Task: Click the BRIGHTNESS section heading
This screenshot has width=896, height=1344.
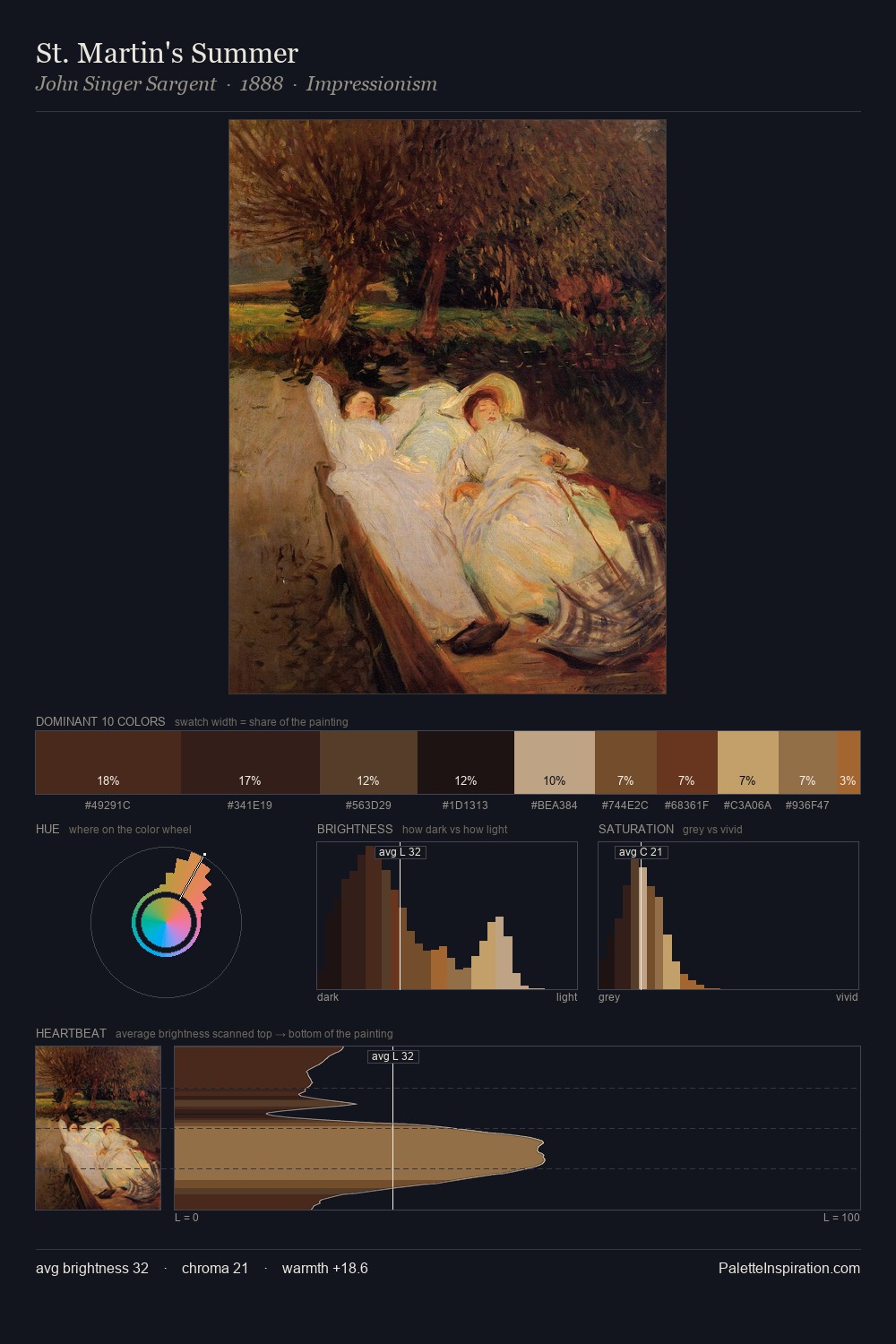Action: (x=355, y=829)
